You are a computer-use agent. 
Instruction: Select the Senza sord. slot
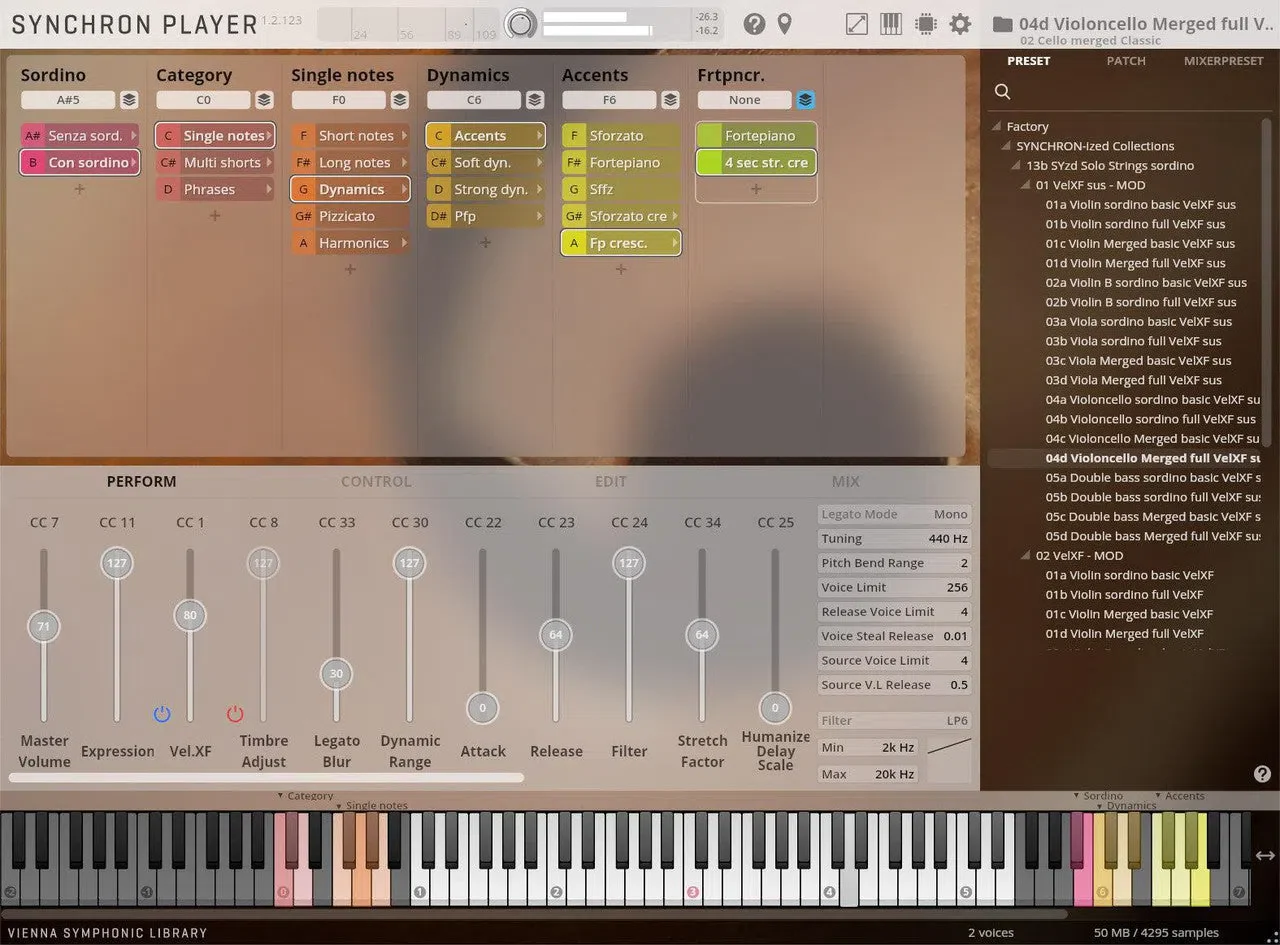point(79,136)
